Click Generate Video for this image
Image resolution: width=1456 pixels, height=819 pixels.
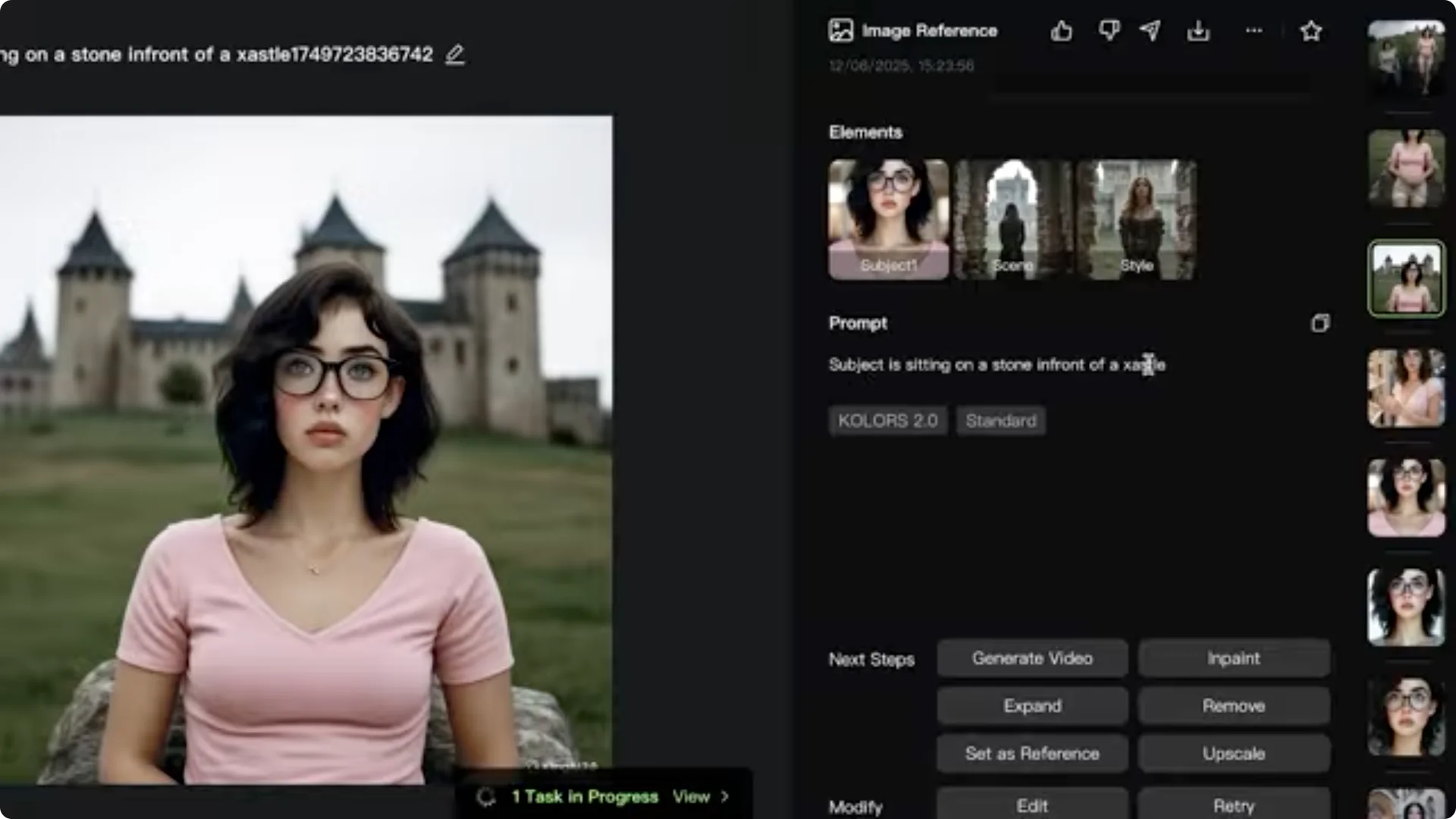click(1032, 658)
